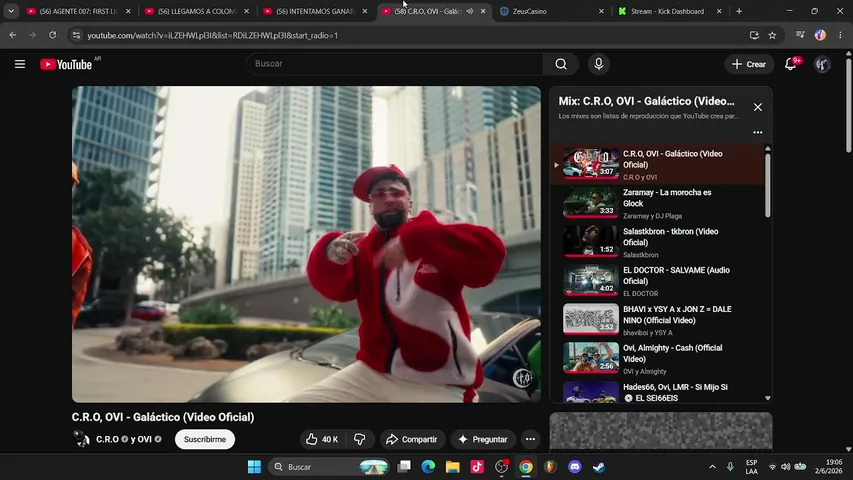853x480 pixels.
Task: Open Mix playlist three-dot options
Action: 757,132
